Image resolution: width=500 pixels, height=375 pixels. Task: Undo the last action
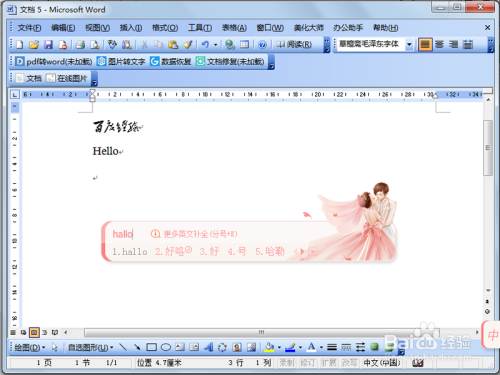(205, 45)
